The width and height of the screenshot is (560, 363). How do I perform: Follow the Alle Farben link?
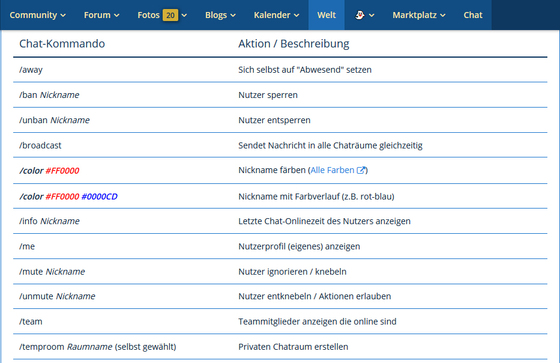click(332, 170)
